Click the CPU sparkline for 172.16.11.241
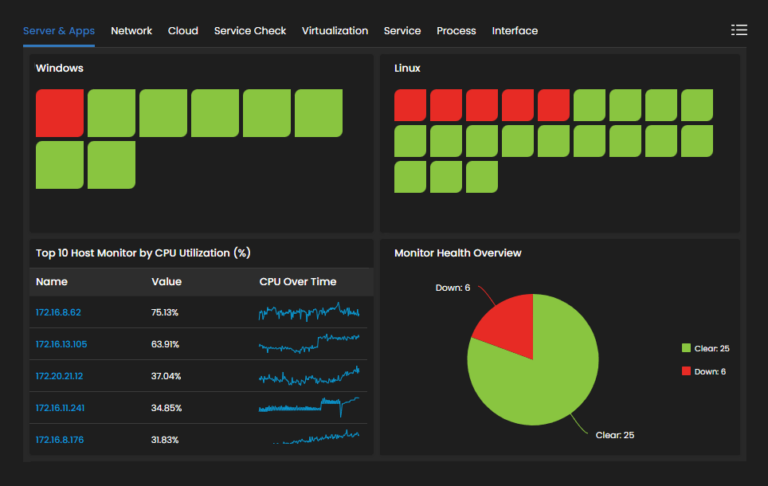The height and width of the screenshot is (486, 768). [x=308, y=407]
